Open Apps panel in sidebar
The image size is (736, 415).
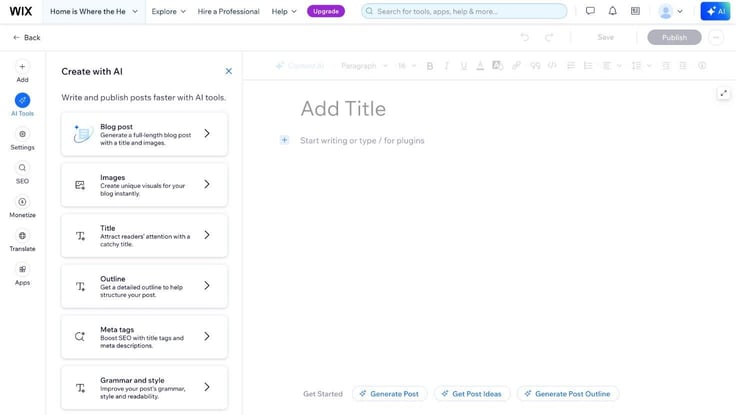tap(22, 274)
